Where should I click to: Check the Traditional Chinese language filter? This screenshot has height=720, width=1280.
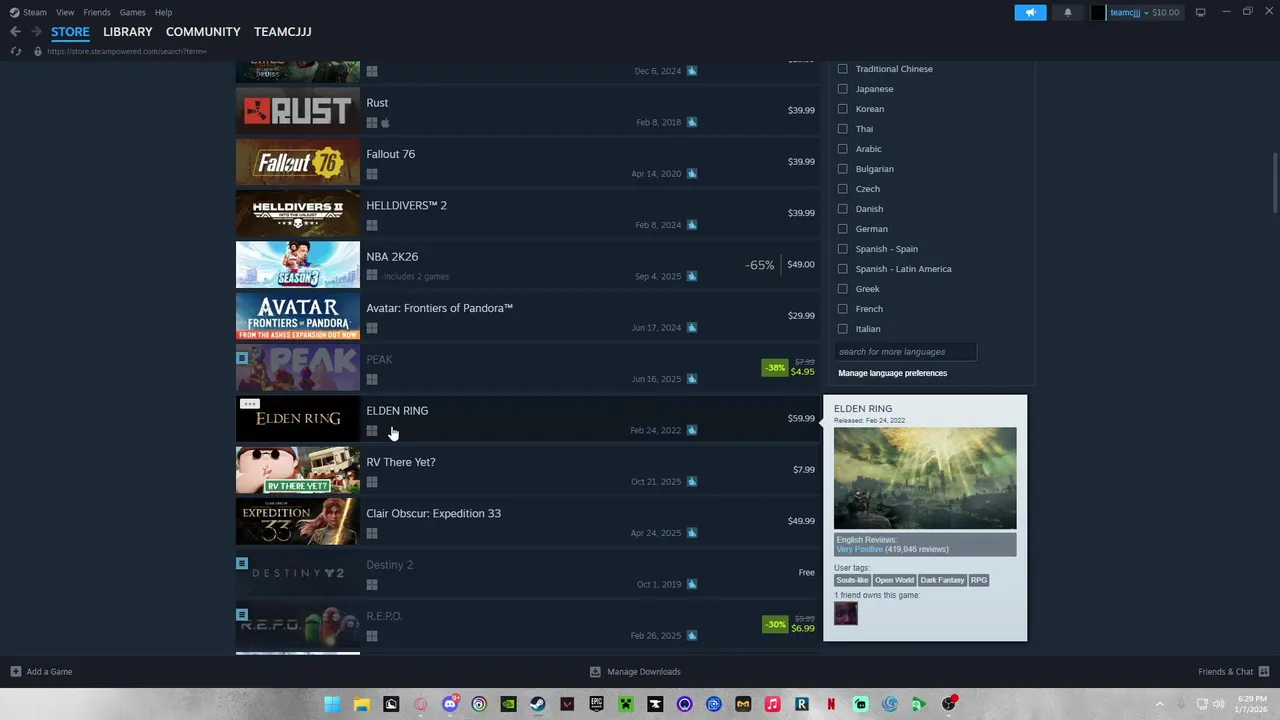coord(842,69)
